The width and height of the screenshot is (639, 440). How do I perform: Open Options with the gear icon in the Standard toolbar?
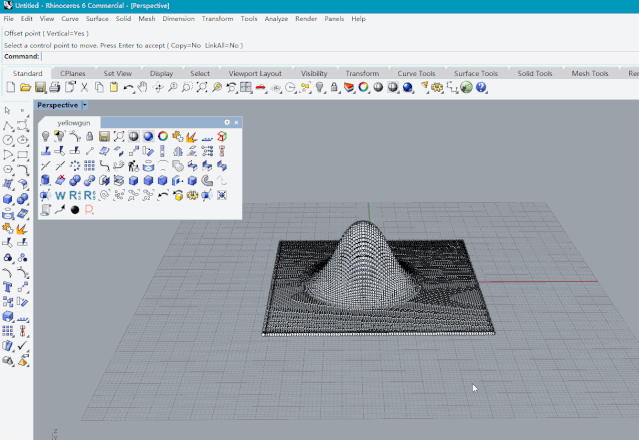tap(437, 87)
